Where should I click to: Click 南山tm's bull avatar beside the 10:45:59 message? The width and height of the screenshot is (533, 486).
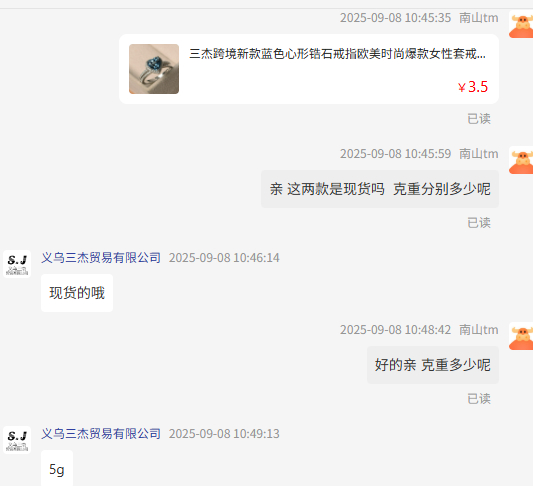[x=521, y=160]
